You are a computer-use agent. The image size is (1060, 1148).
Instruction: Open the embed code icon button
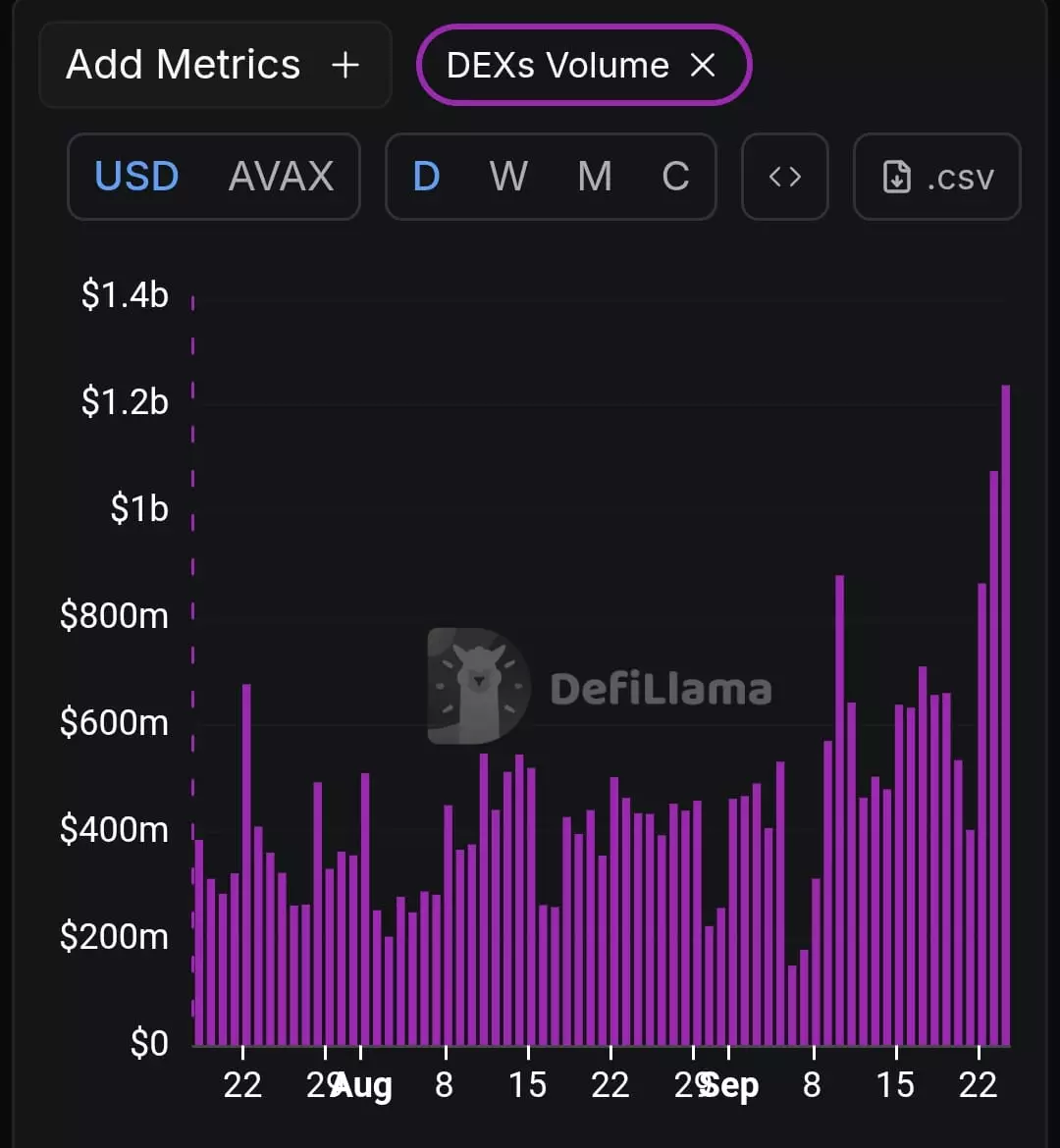click(784, 177)
